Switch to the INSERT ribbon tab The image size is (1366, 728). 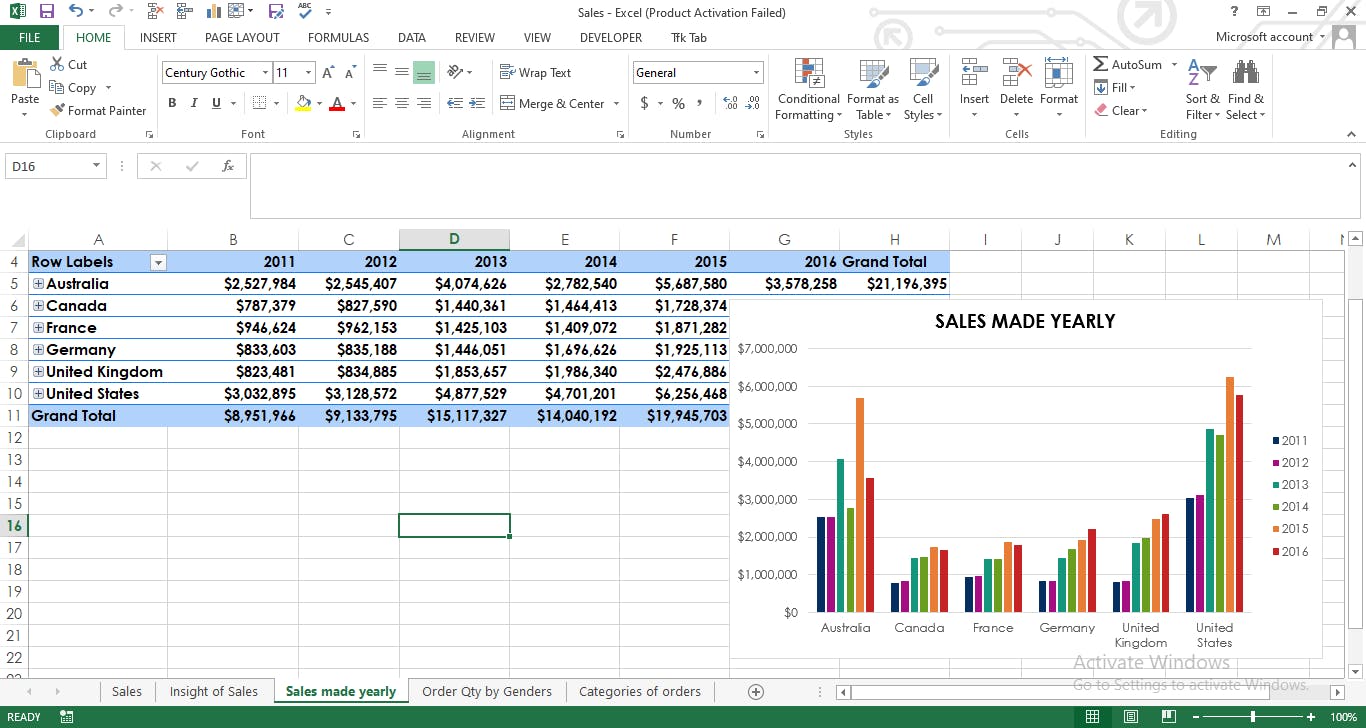coord(158,38)
